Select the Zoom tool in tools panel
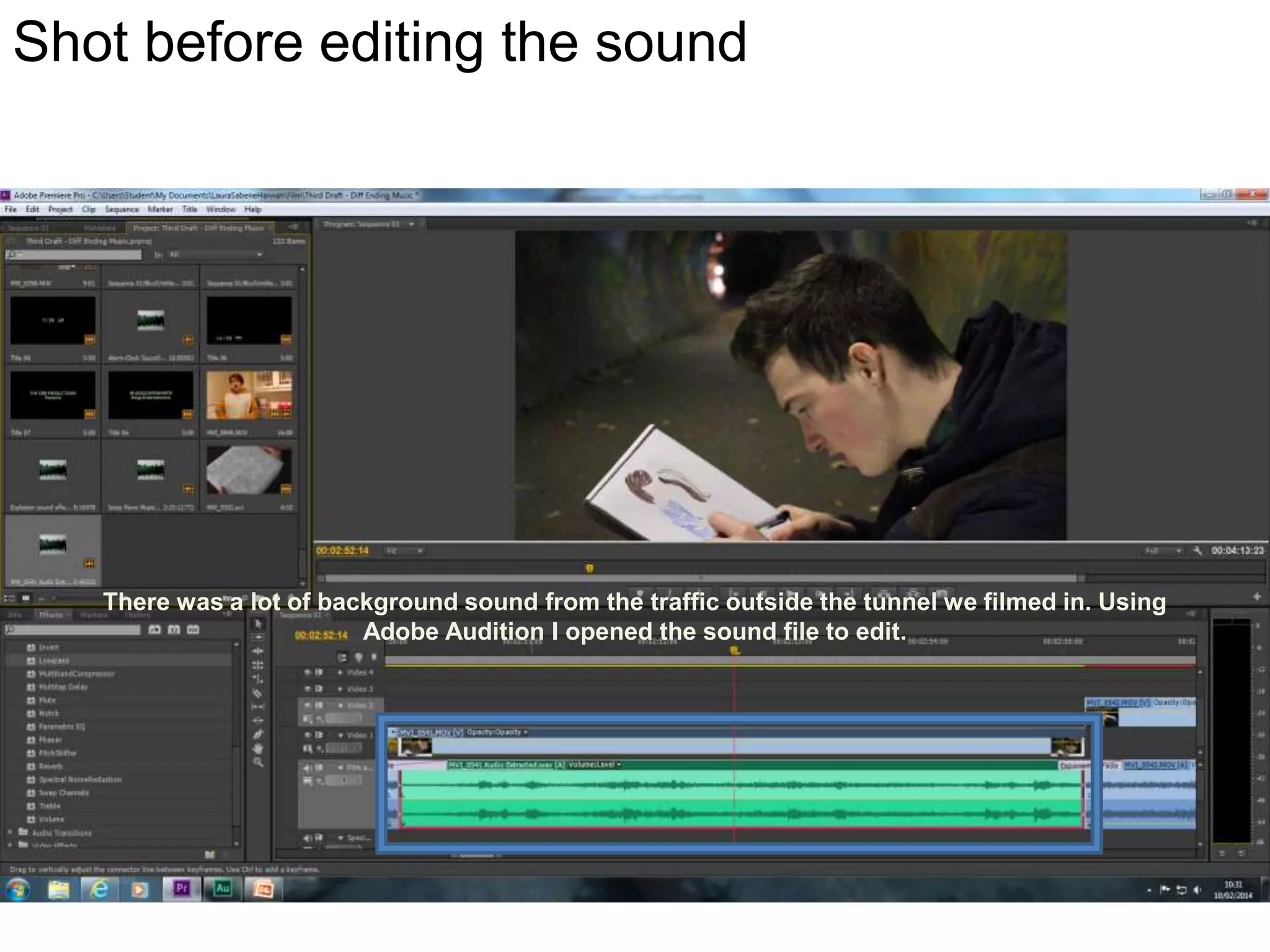 point(258,762)
